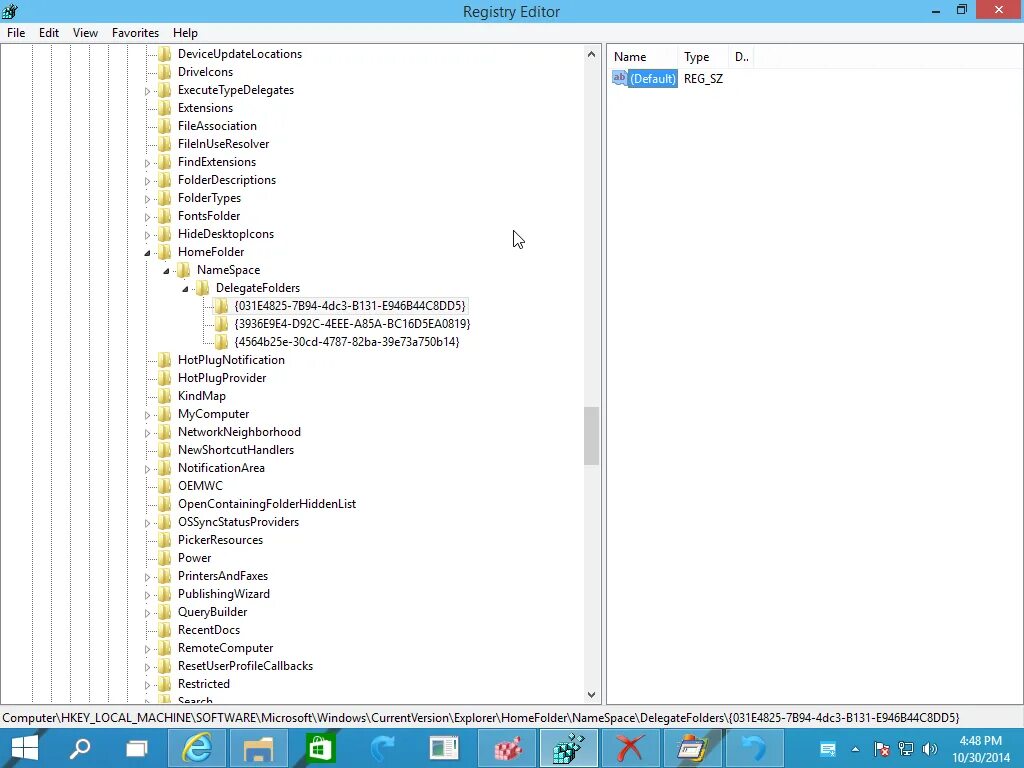The image size is (1024, 768).
Task: Select the HotPlugProvider key
Action: [x=222, y=378]
